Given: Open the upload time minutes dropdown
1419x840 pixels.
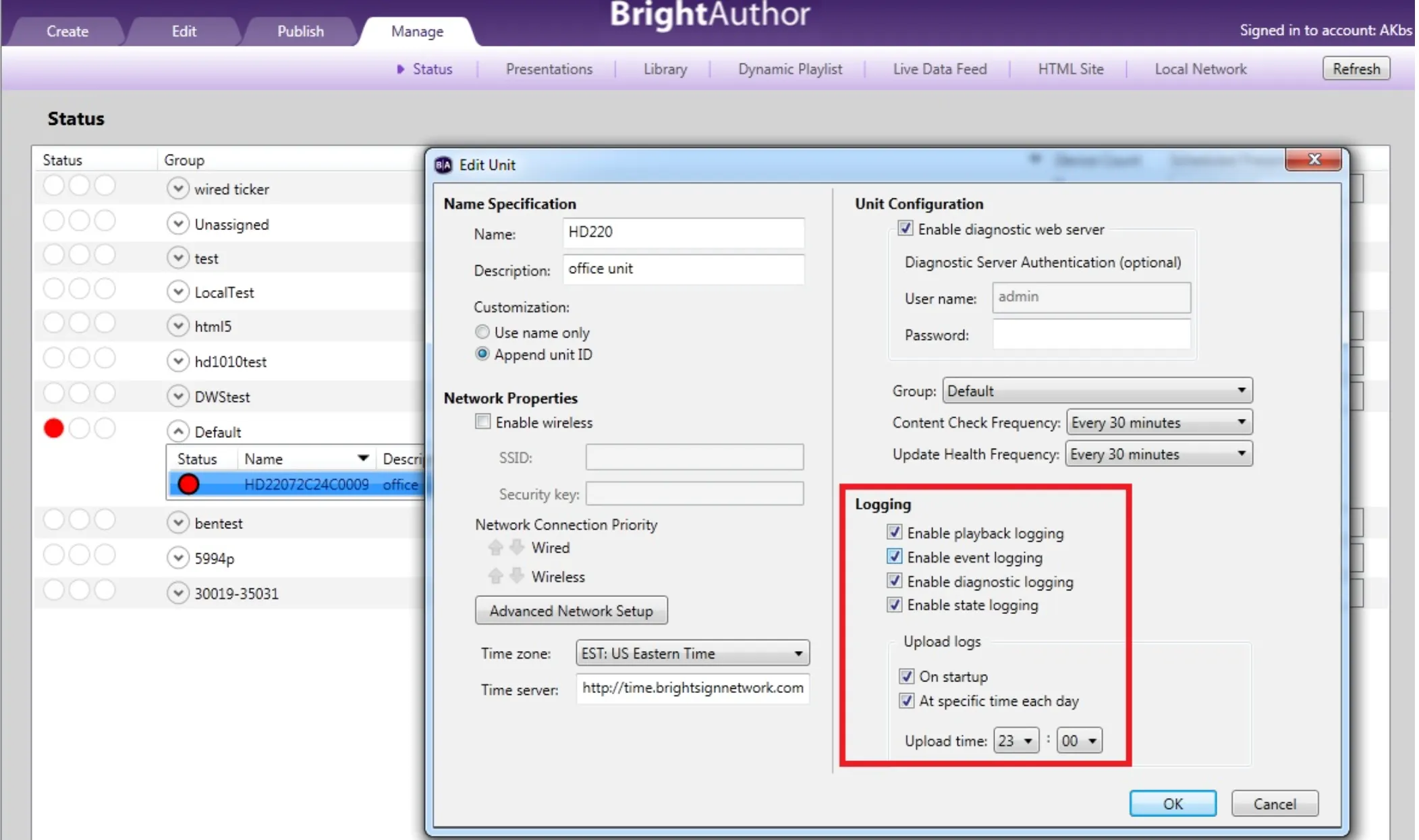Looking at the screenshot, I should tap(1079, 741).
